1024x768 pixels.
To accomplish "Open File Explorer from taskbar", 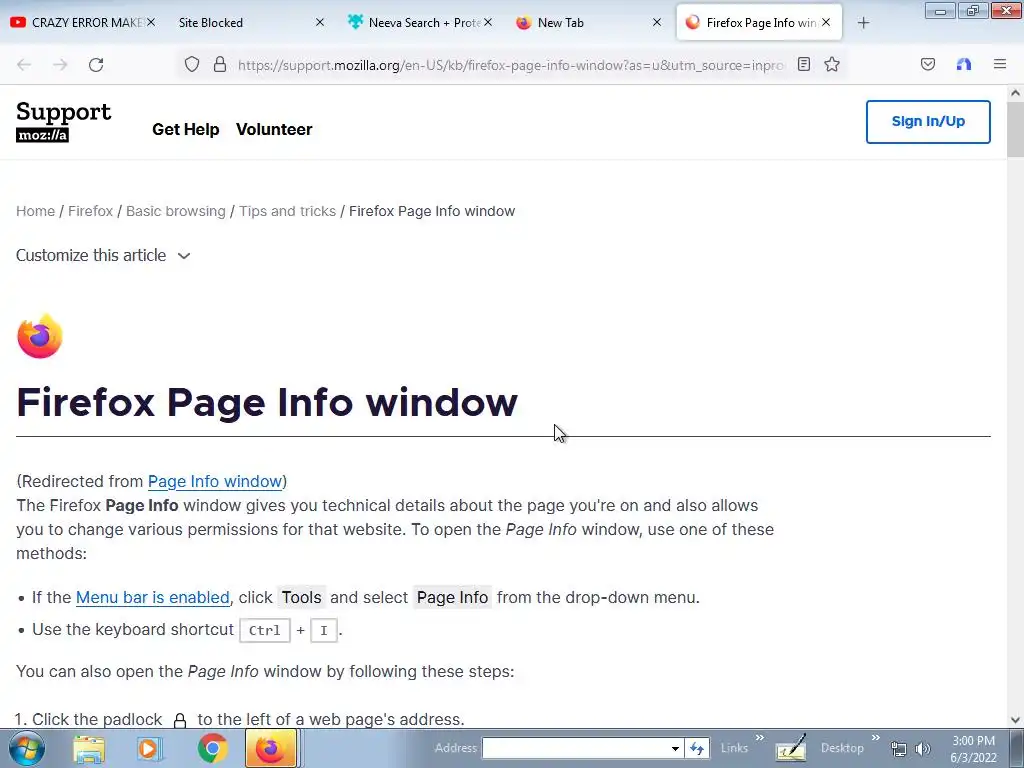I will click(89, 749).
